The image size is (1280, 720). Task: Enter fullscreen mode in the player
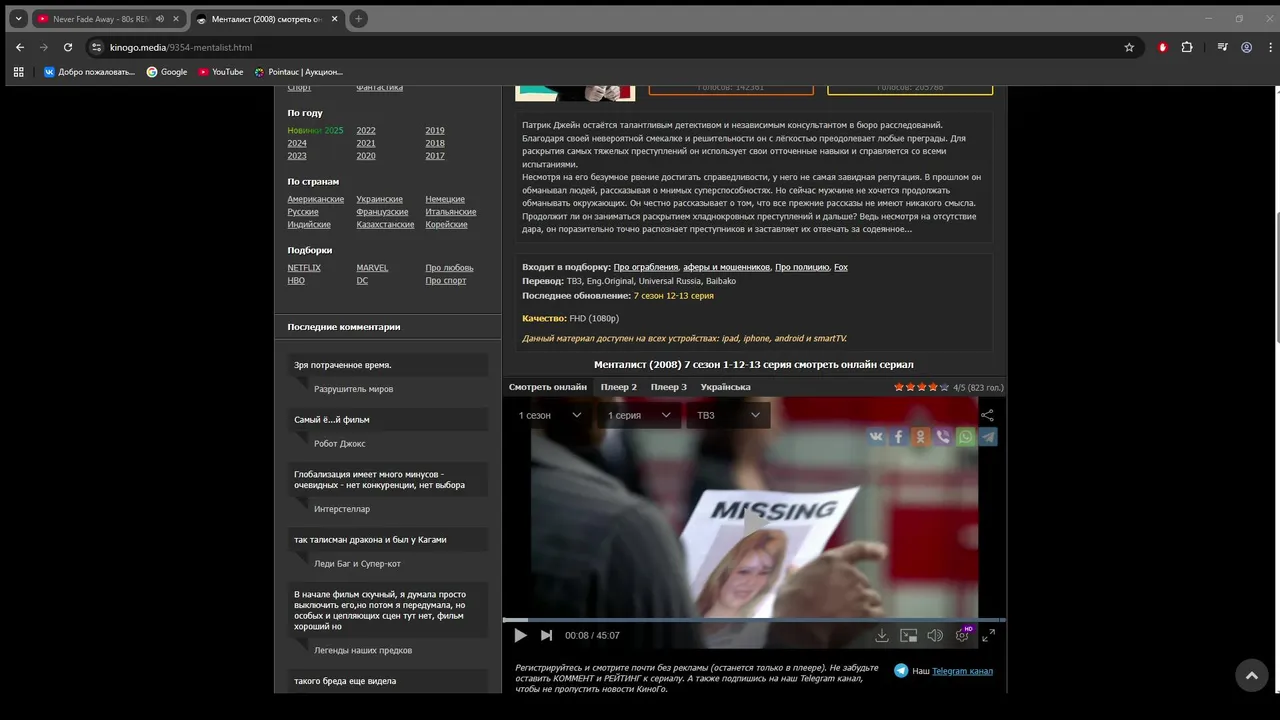(988, 635)
